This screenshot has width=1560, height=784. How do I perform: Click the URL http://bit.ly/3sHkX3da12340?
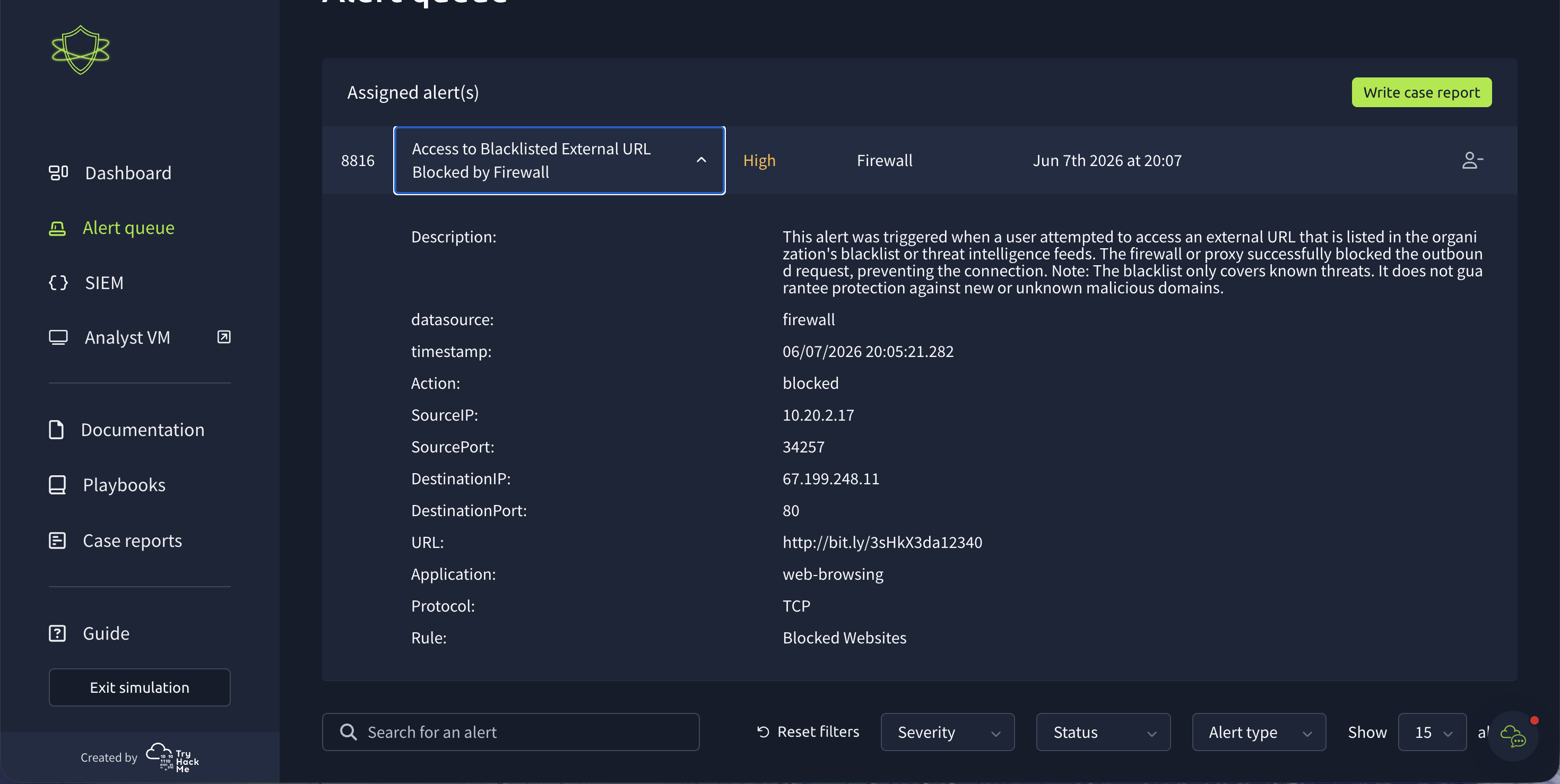882,542
